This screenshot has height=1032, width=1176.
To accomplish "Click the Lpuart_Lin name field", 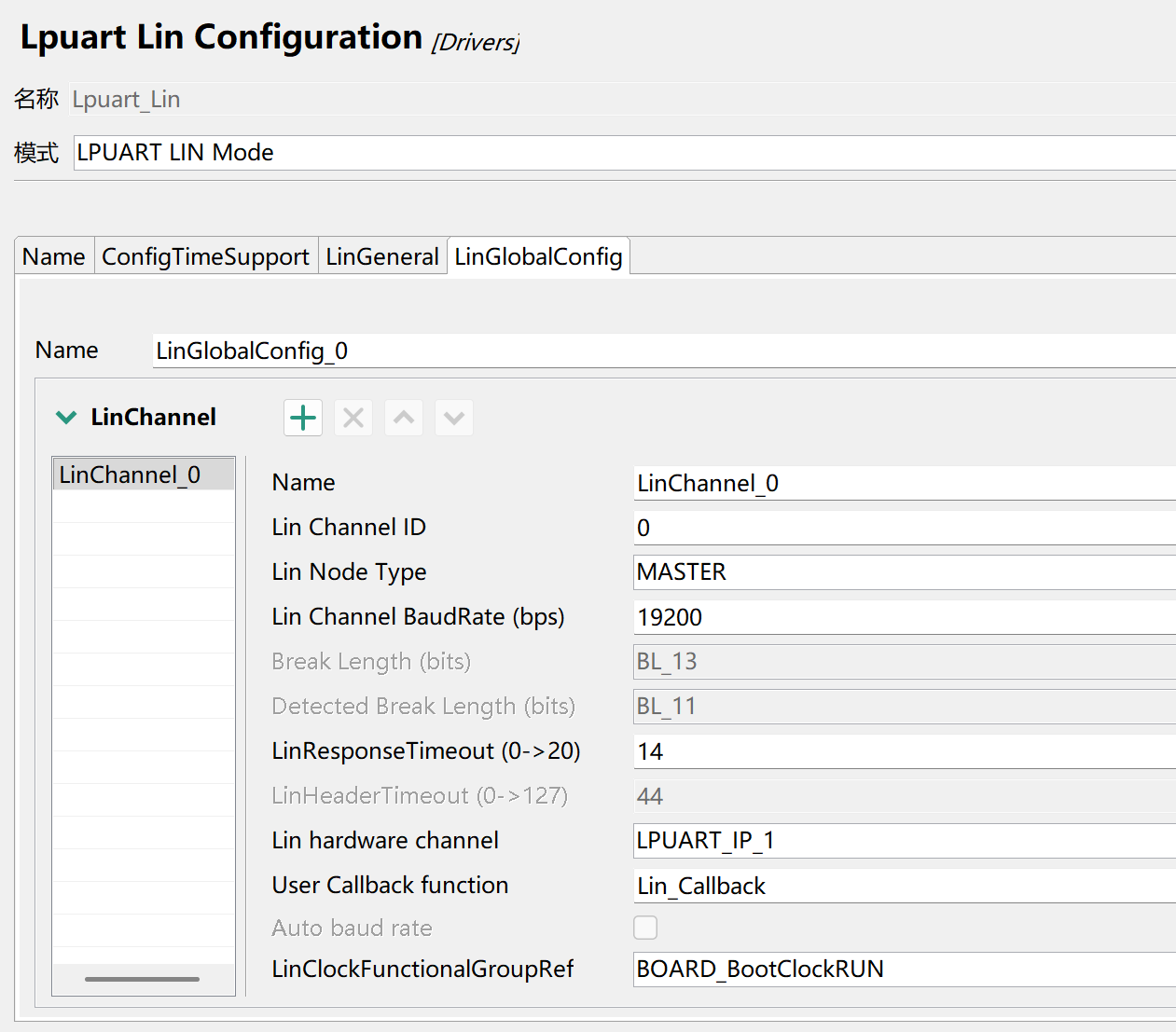I will pyautogui.click(x=622, y=99).
